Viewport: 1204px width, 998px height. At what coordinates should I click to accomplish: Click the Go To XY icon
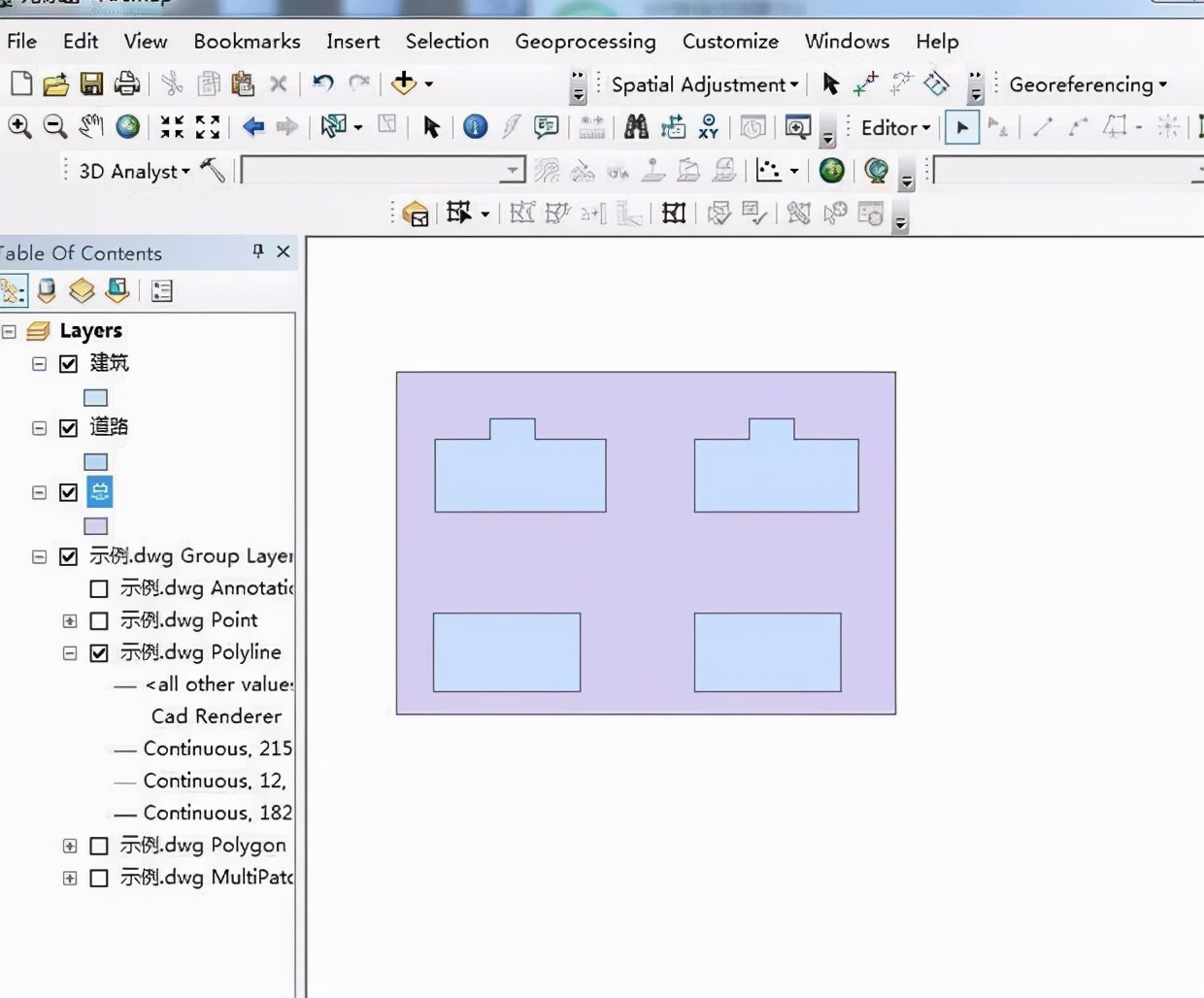point(709,127)
